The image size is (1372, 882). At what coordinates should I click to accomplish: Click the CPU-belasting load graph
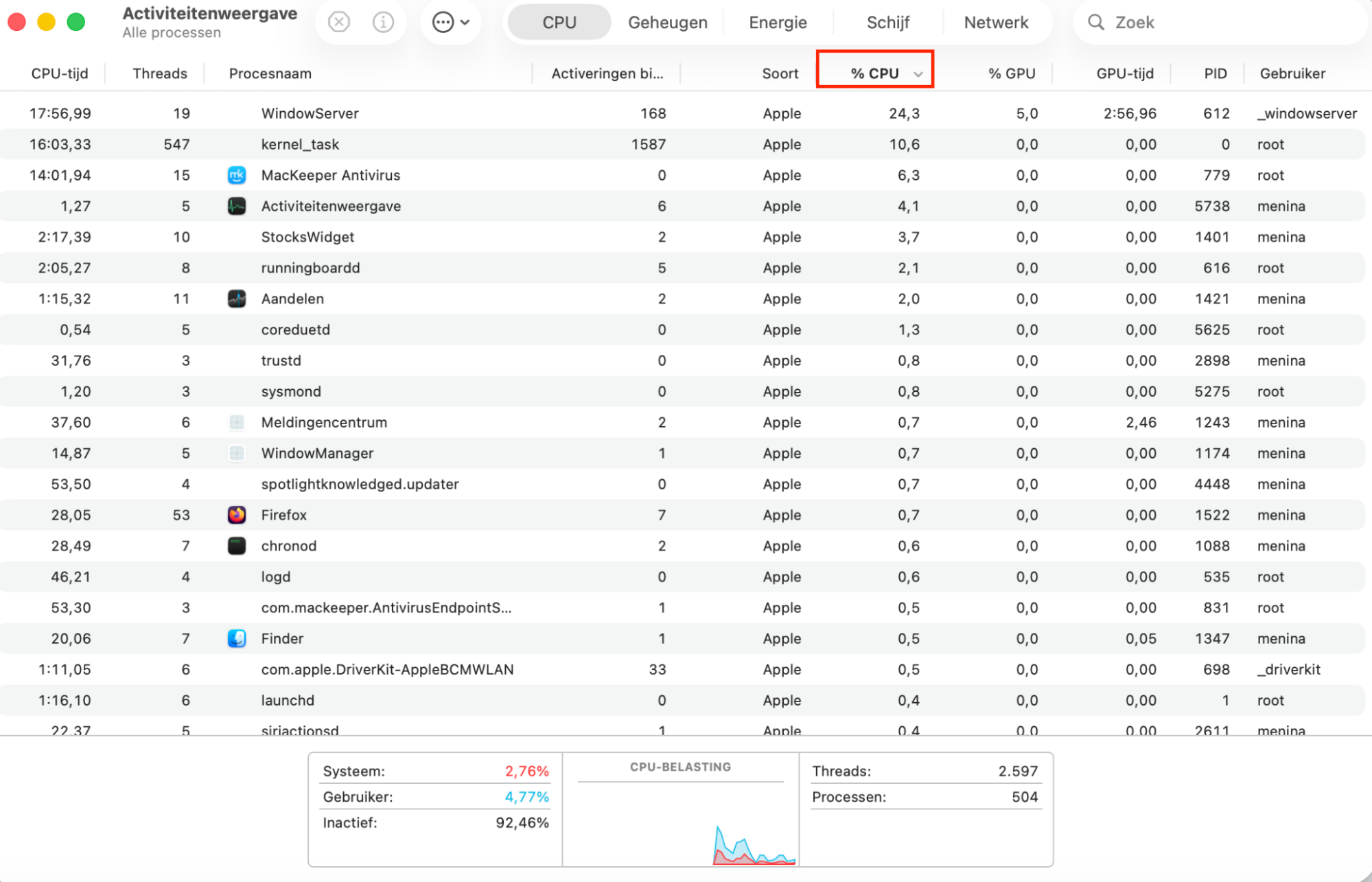[x=681, y=824]
